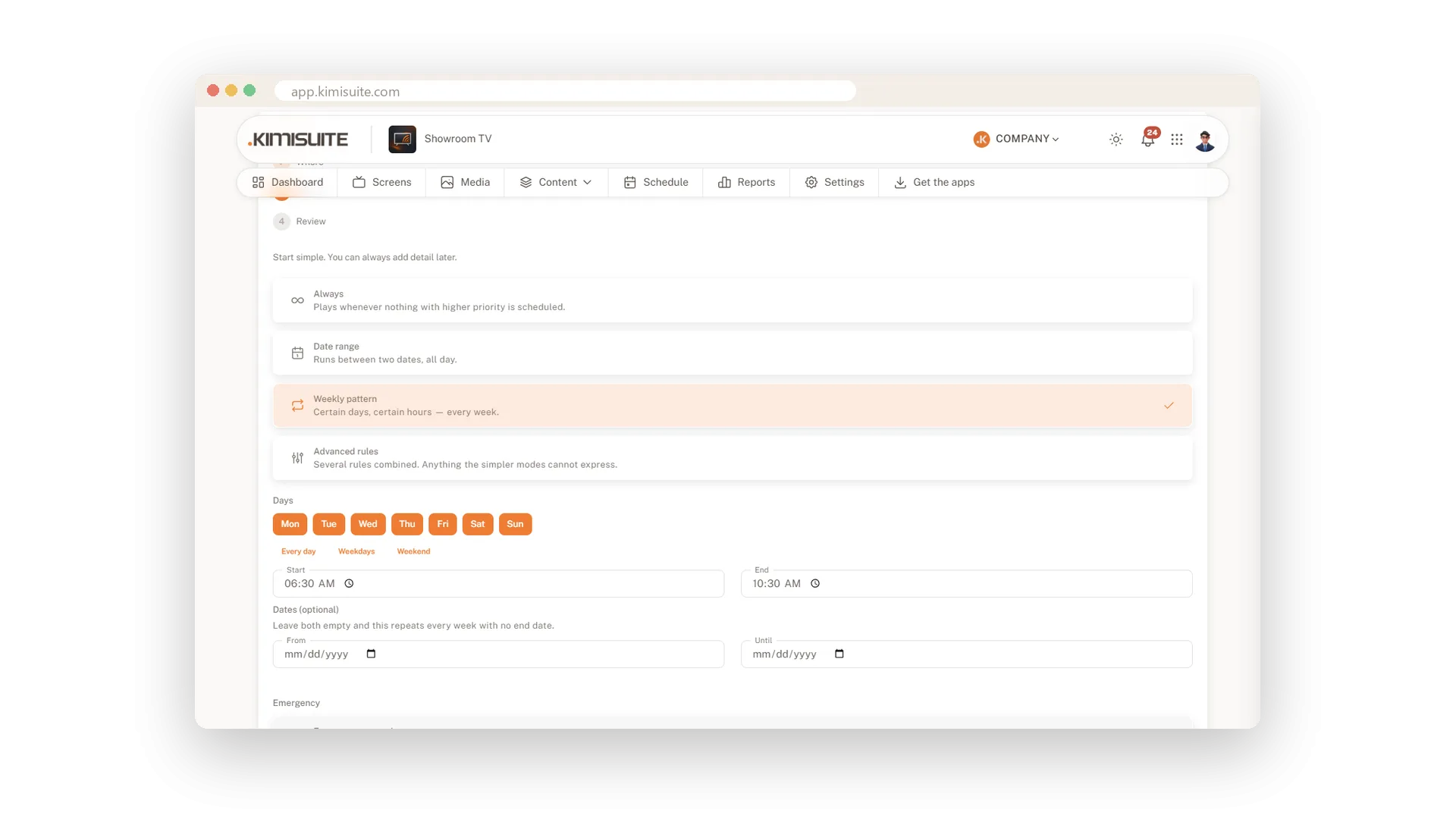Toggle the Thu day chip
Screen dimensions: 1456x819
click(x=407, y=524)
